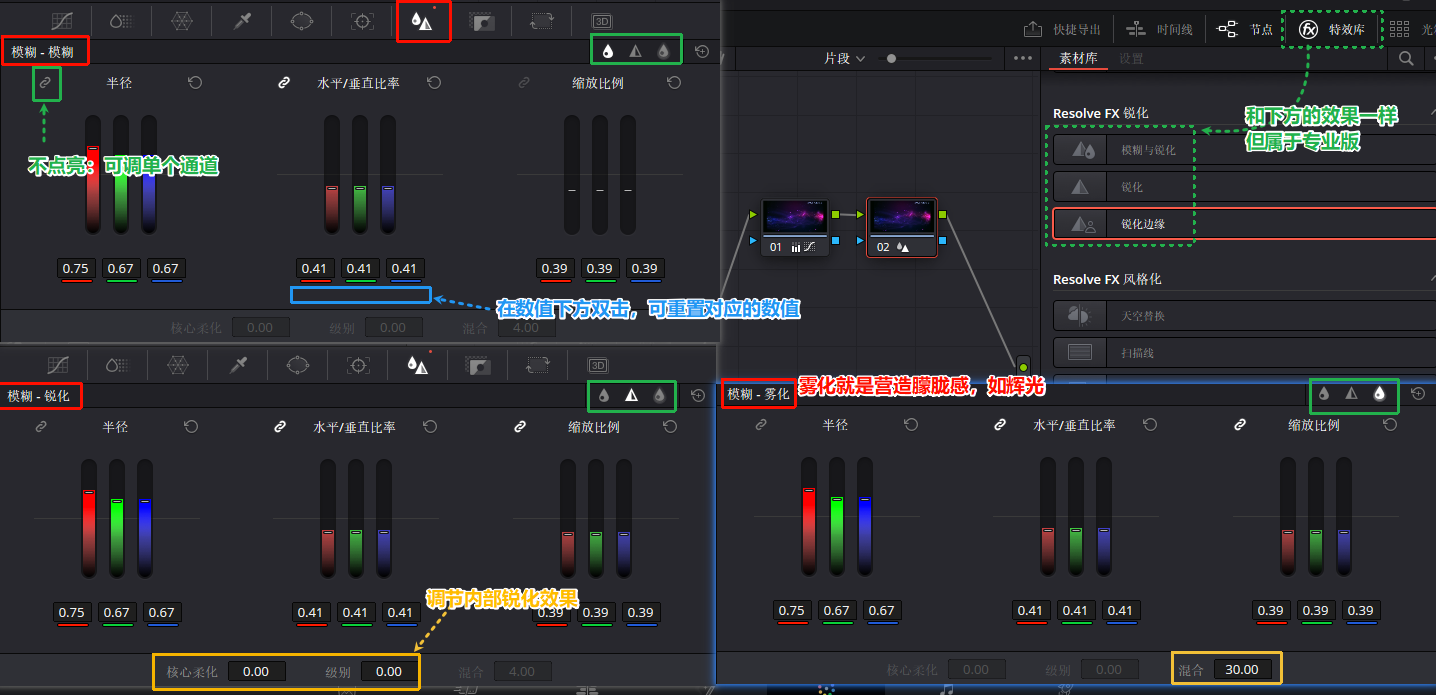This screenshot has height=695, width=1436.
Task: Switch to the 素材库 tab
Action: click(1078, 59)
